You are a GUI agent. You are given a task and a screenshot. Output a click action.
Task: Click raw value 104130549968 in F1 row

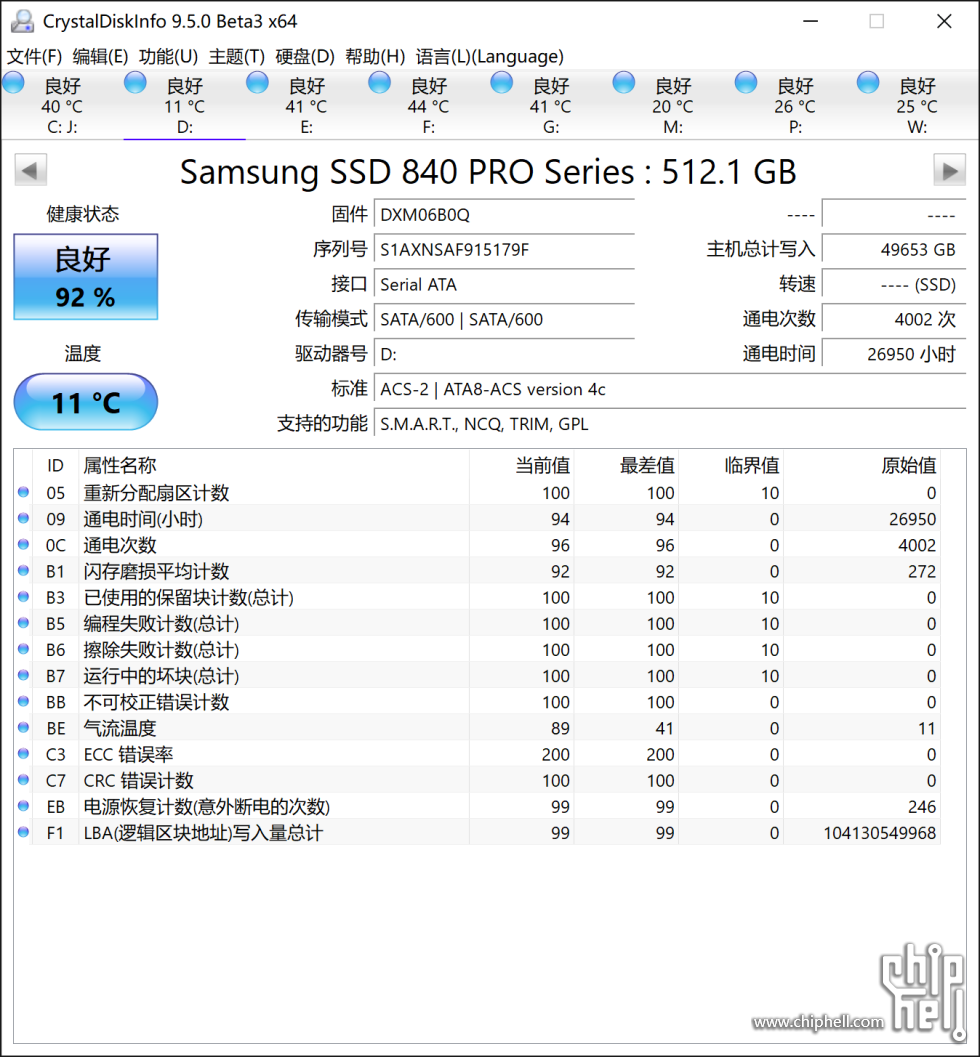click(x=880, y=833)
